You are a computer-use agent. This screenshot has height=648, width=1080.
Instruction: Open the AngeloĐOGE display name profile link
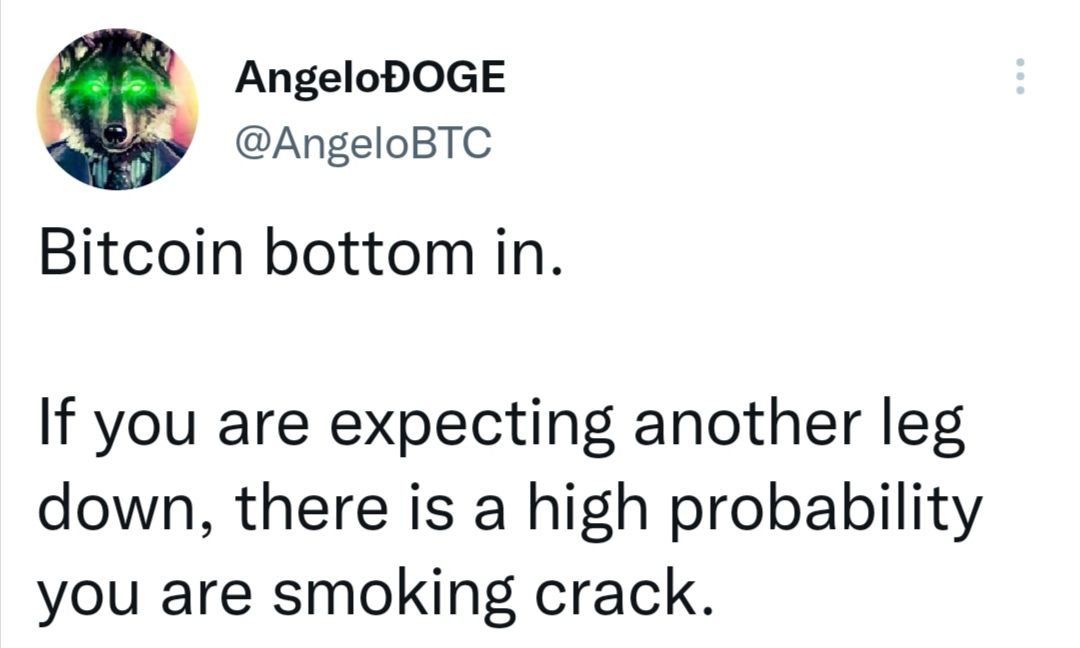pos(370,78)
